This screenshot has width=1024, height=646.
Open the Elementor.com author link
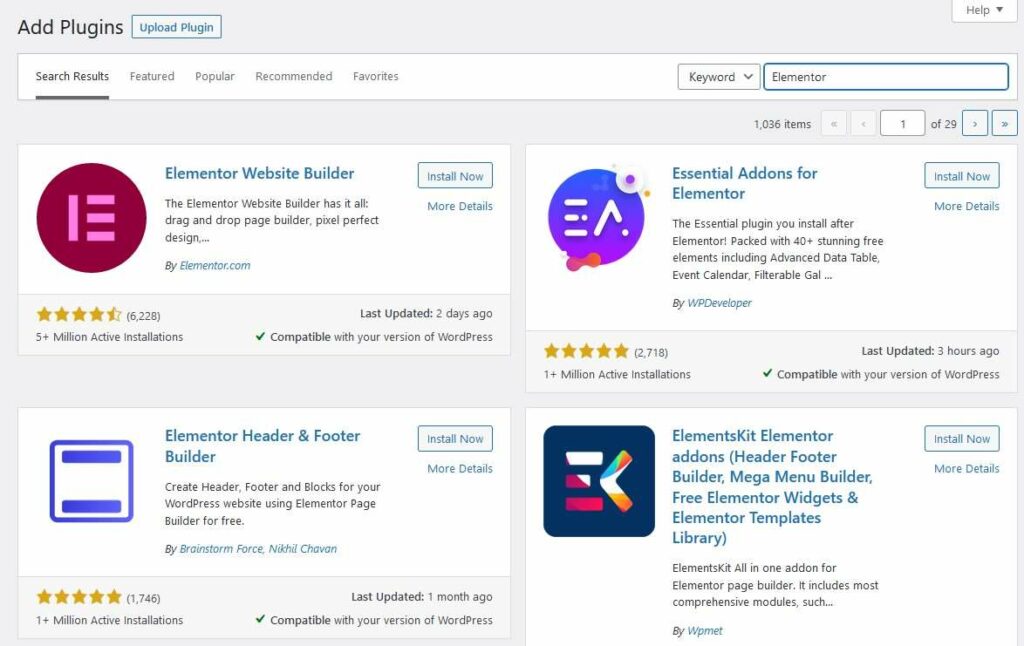[x=215, y=265]
